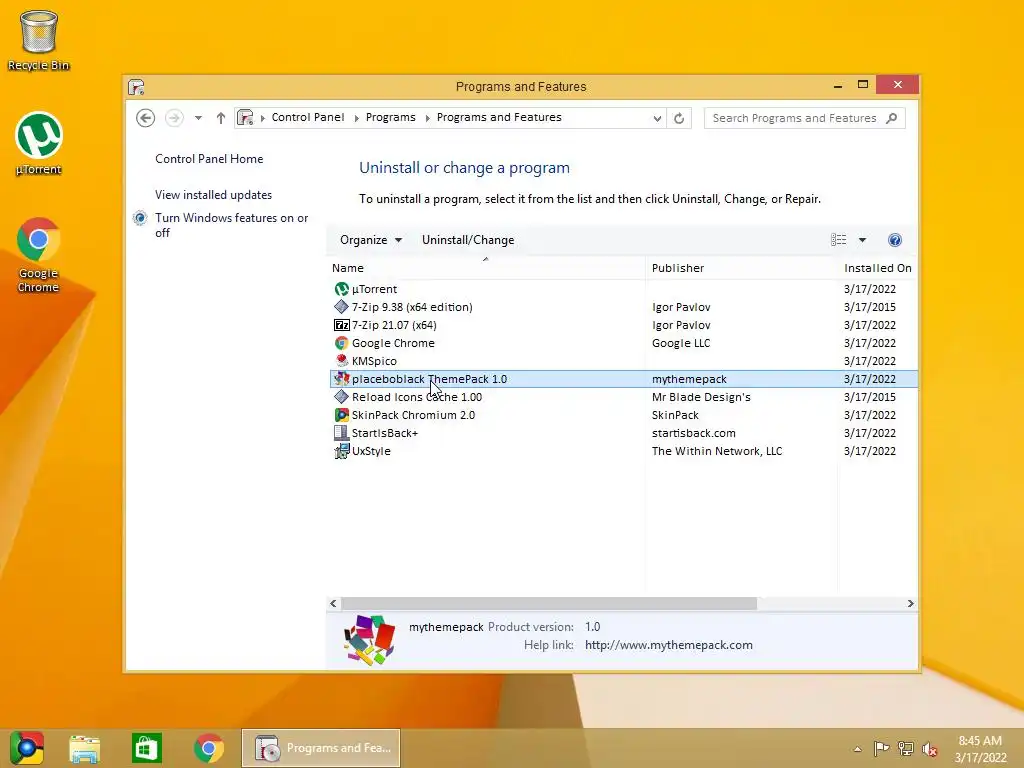Click the Programs and Features title bar icon
The height and width of the screenshot is (768, 1024).
(136, 87)
